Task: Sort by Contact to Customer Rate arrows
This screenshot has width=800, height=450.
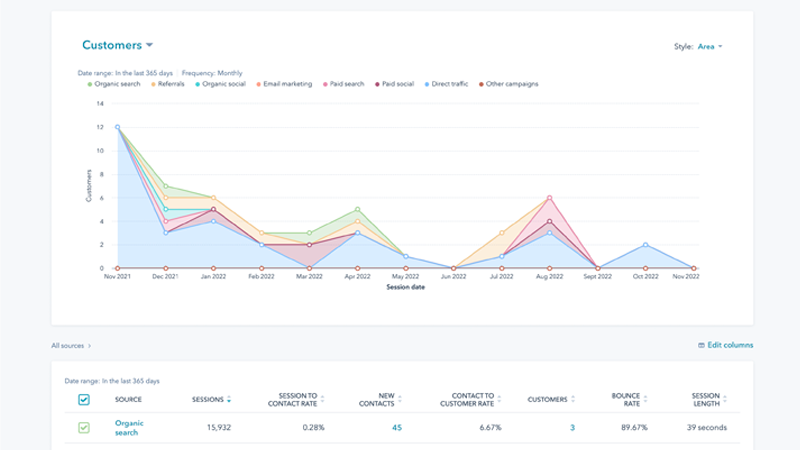Action: (499, 400)
